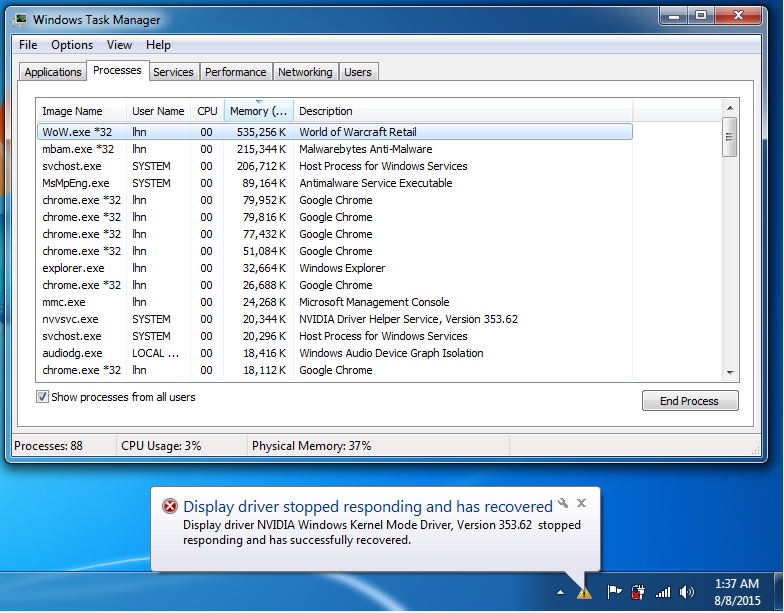Click Processes: 88 status text

[x=48, y=446]
